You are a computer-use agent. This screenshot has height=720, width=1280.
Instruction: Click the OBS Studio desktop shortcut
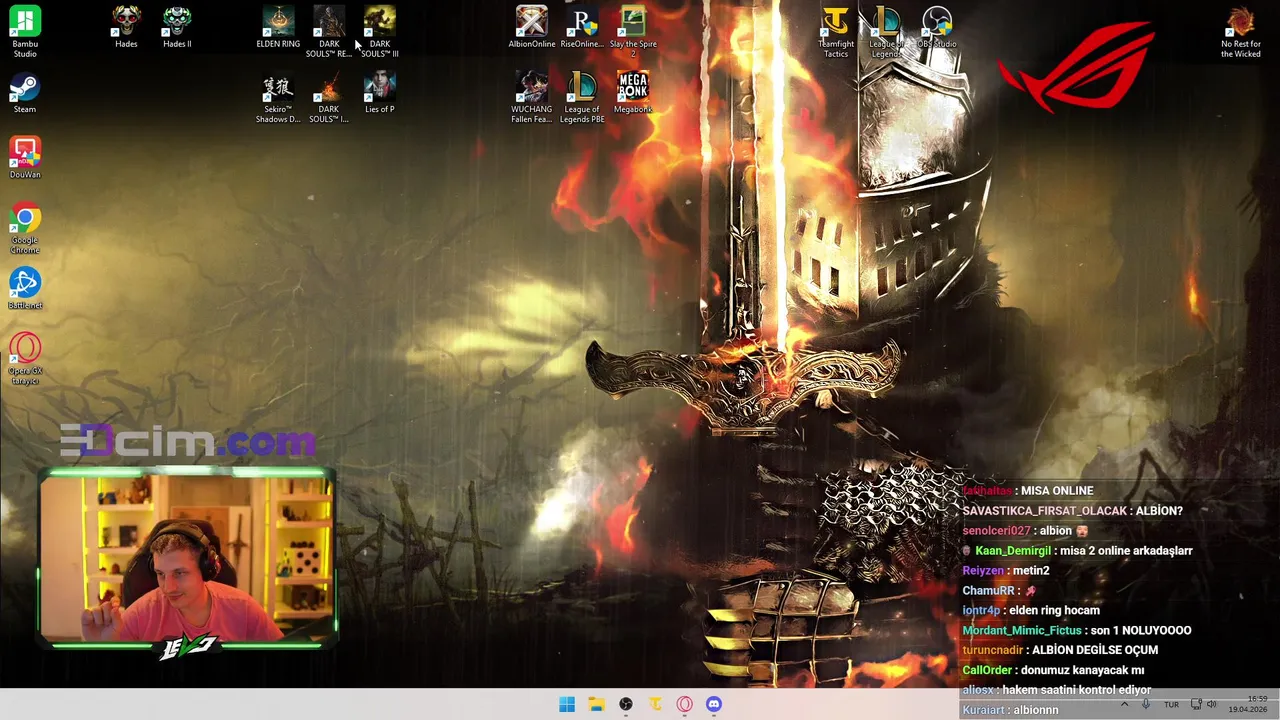937,27
